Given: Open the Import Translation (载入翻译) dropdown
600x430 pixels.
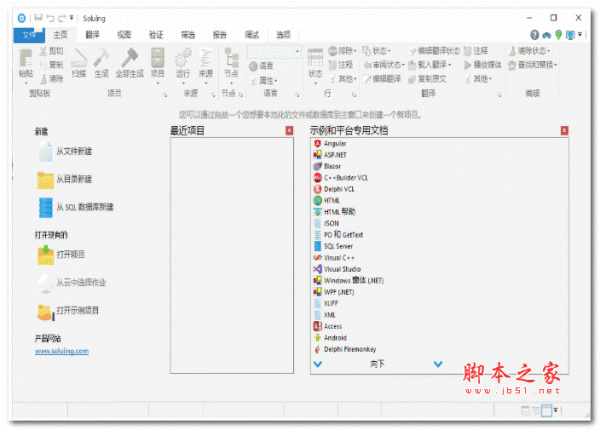Looking at the screenshot, I should pyautogui.click(x=430, y=65).
